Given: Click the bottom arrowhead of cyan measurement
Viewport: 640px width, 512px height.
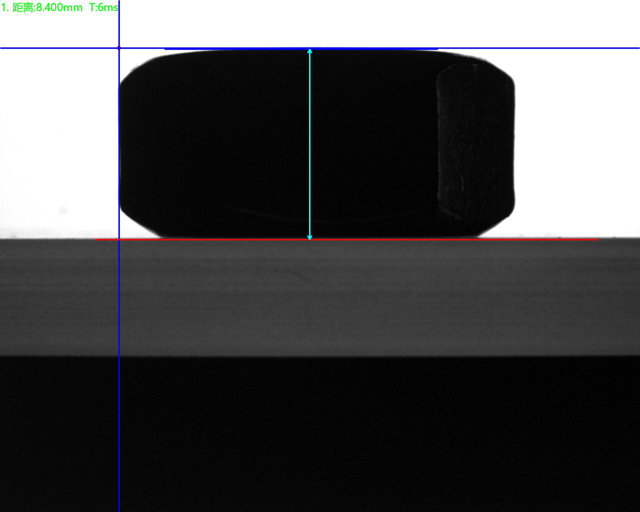Looking at the screenshot, I should click(x=310, y=237).
